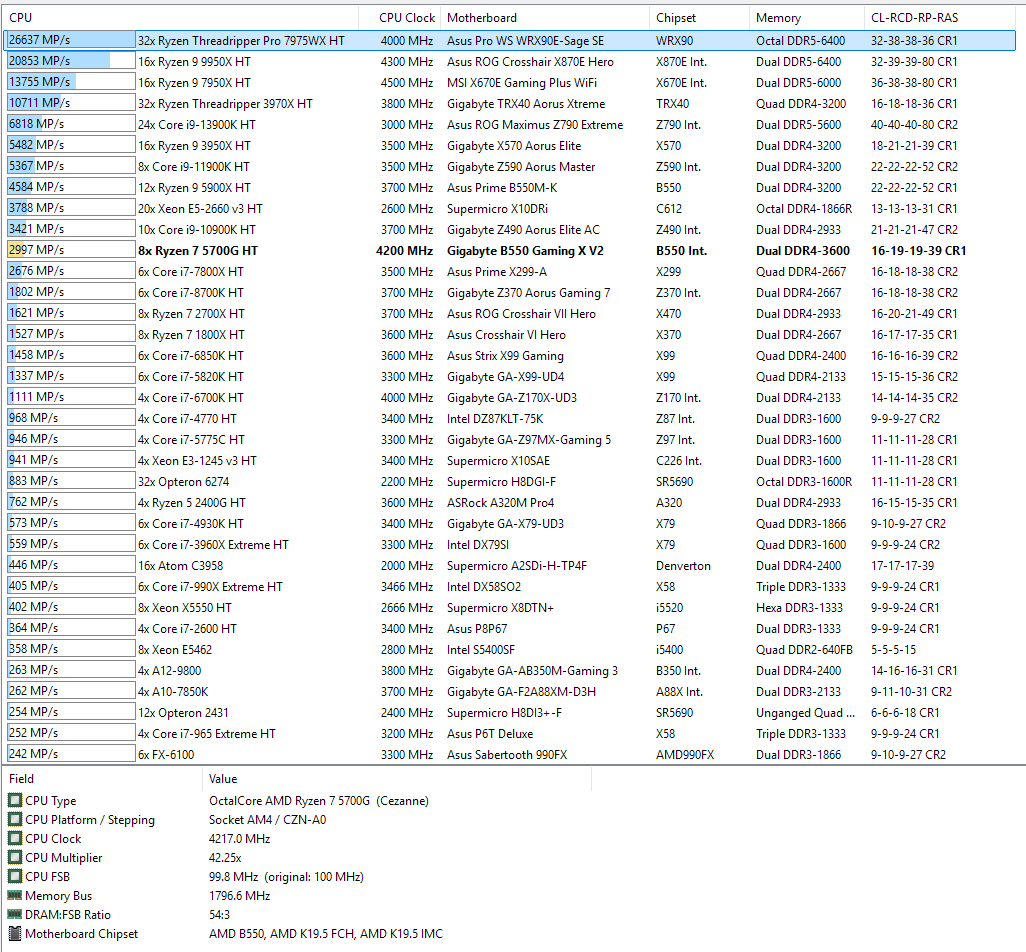The image size is (1026, 952).
Task: Click the OctalCore AMD Ryzen 7 5700G value
Action: pyautogui.click(x=319, y=800)
